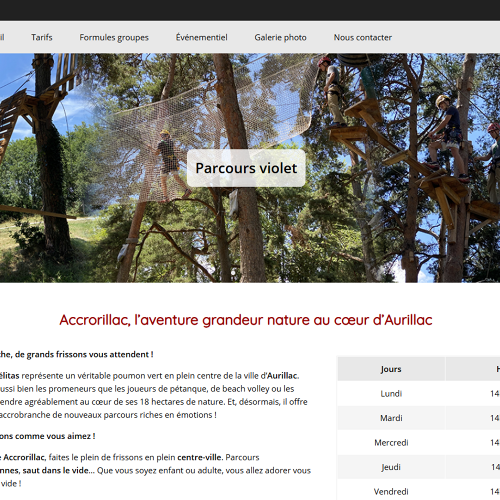Click bold 'Accrorillac' in last paragraph
Screen dimensions: 500x500
(24, 457)
